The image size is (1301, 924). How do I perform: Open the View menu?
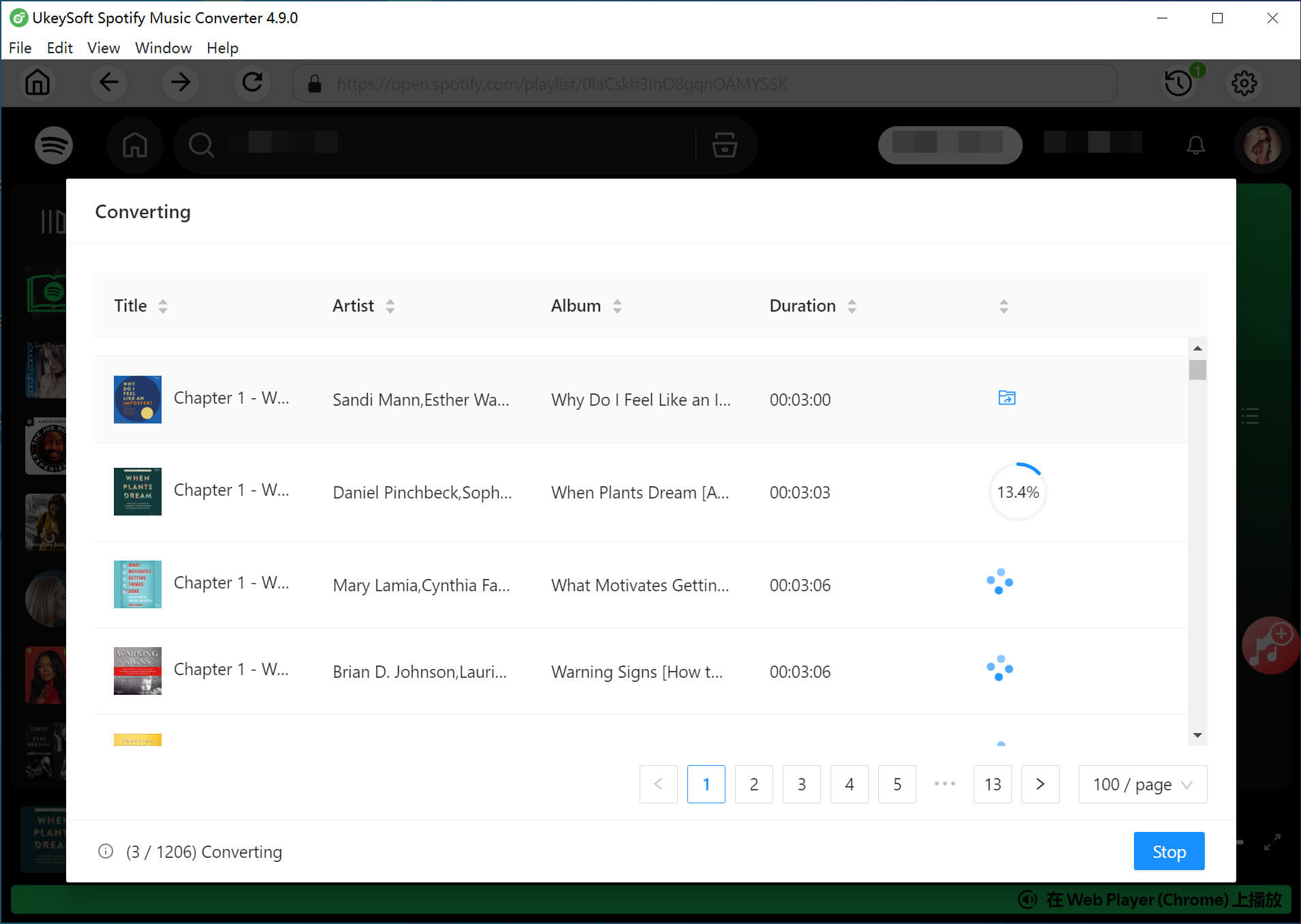point(104,48)
